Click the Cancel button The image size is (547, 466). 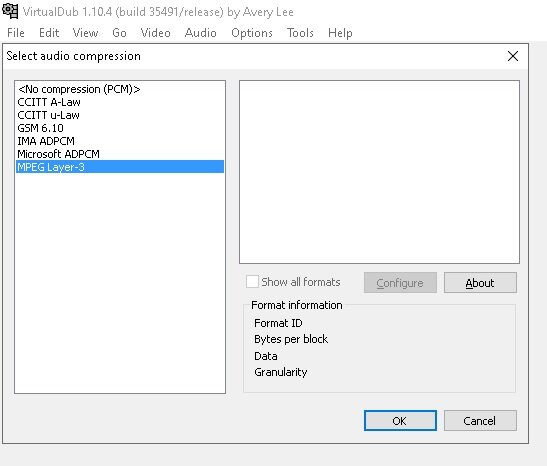pos(480,421)
